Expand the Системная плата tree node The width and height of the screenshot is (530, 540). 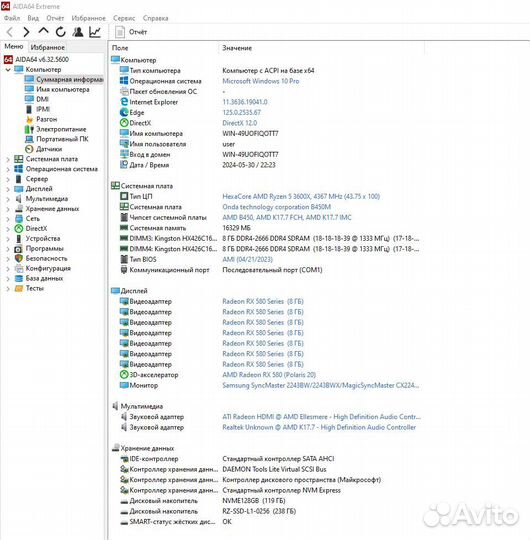[8, 159]
